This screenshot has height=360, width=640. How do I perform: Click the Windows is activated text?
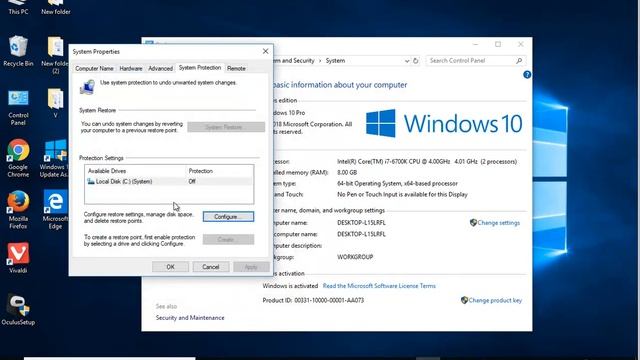[x=290, y=286]
